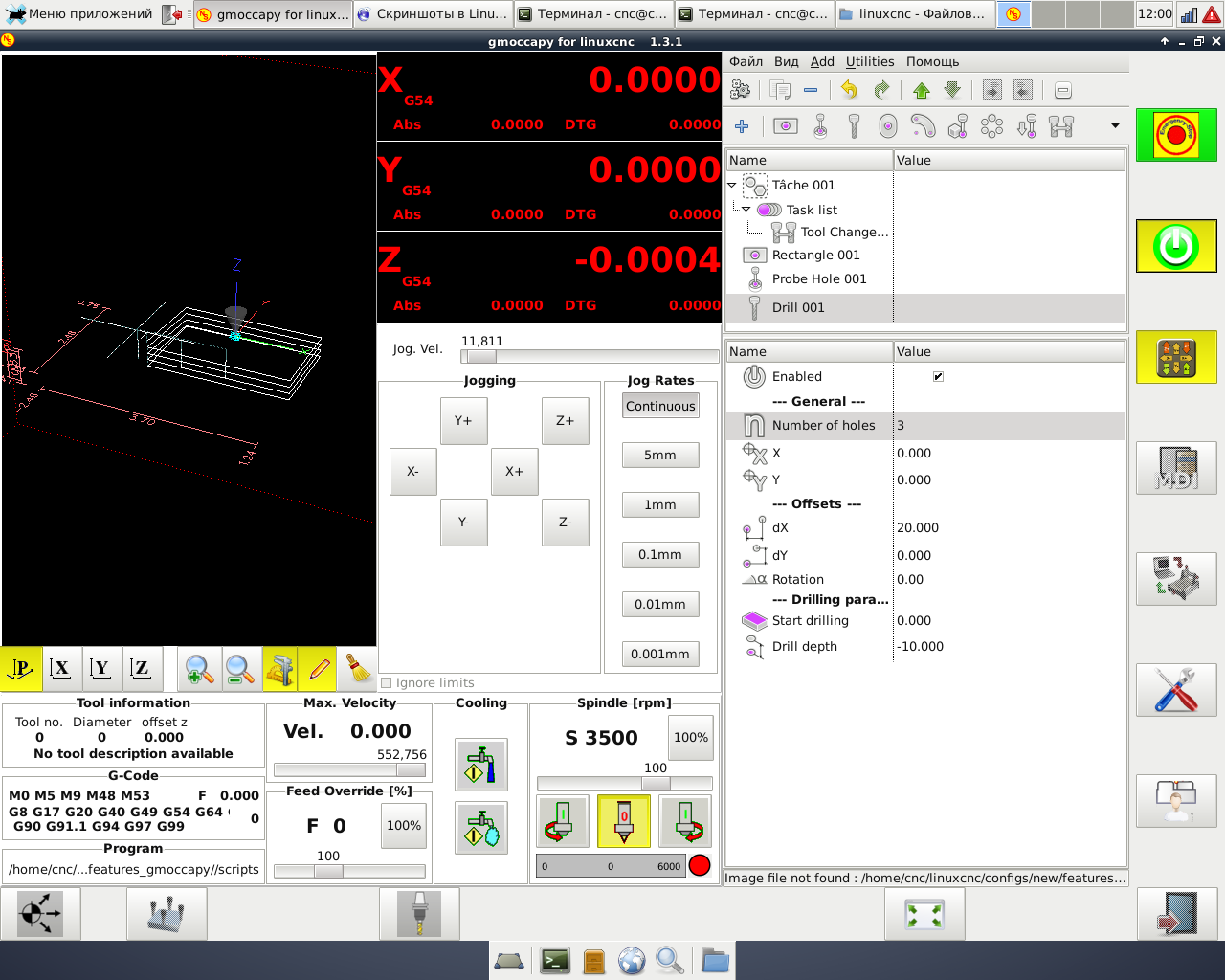Select the 5mm jog rate

tap(659, 455)
